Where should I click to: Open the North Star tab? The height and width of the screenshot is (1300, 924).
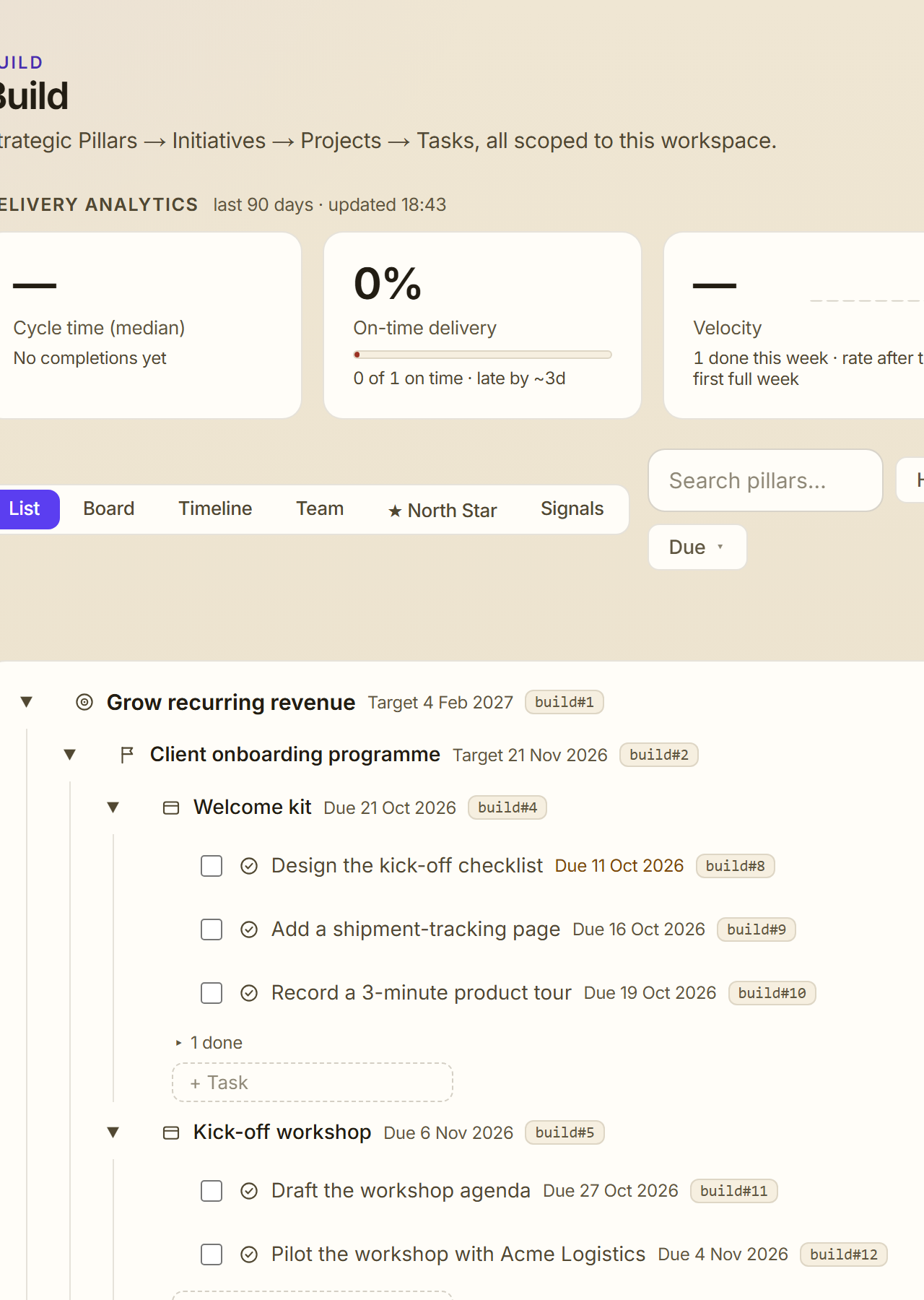[x=443, y=511]
